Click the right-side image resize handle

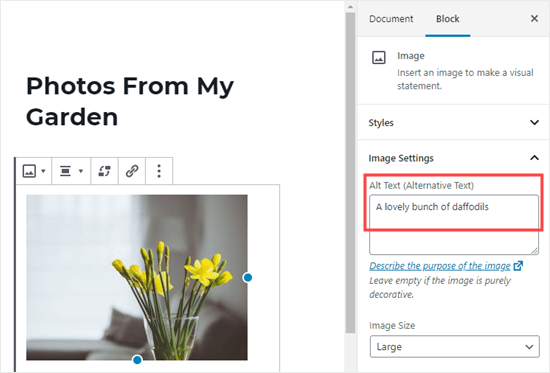pos(248,278)
